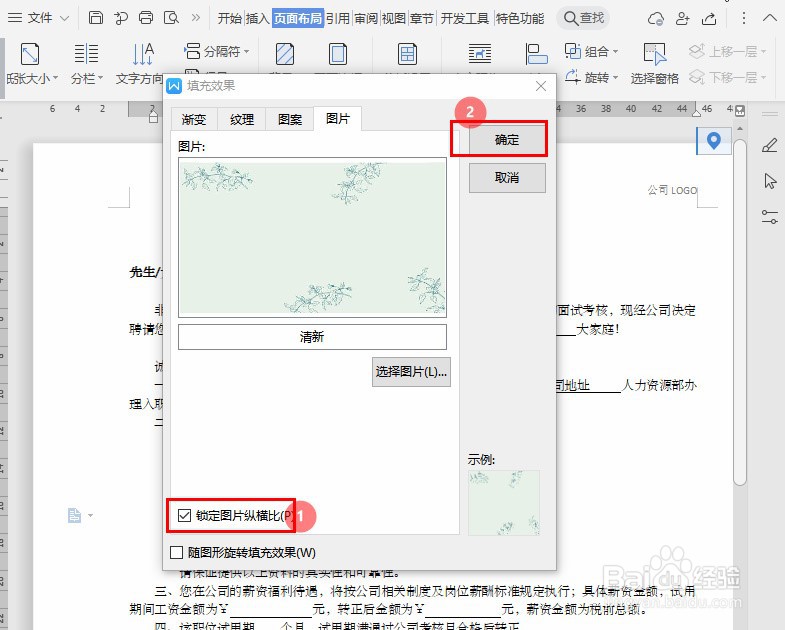Close the 填充效果 dialog
This screenshot has width=785, height=630.
[x=541, y=86]
